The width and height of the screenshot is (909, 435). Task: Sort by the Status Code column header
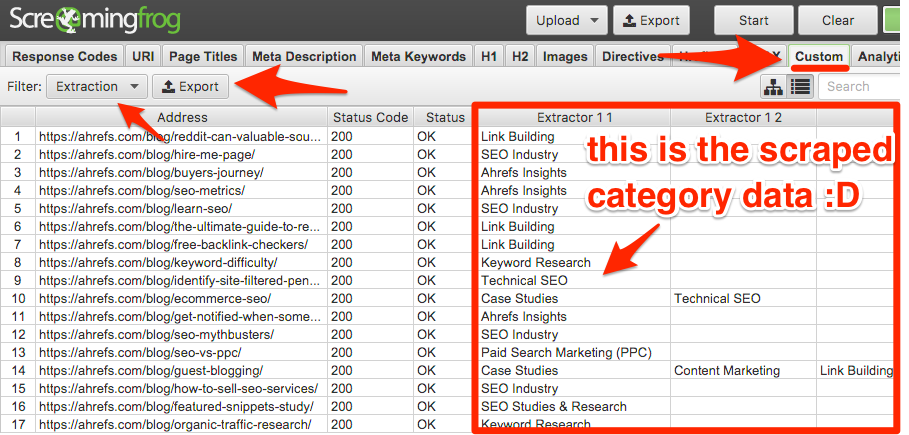tap(371, 117)
